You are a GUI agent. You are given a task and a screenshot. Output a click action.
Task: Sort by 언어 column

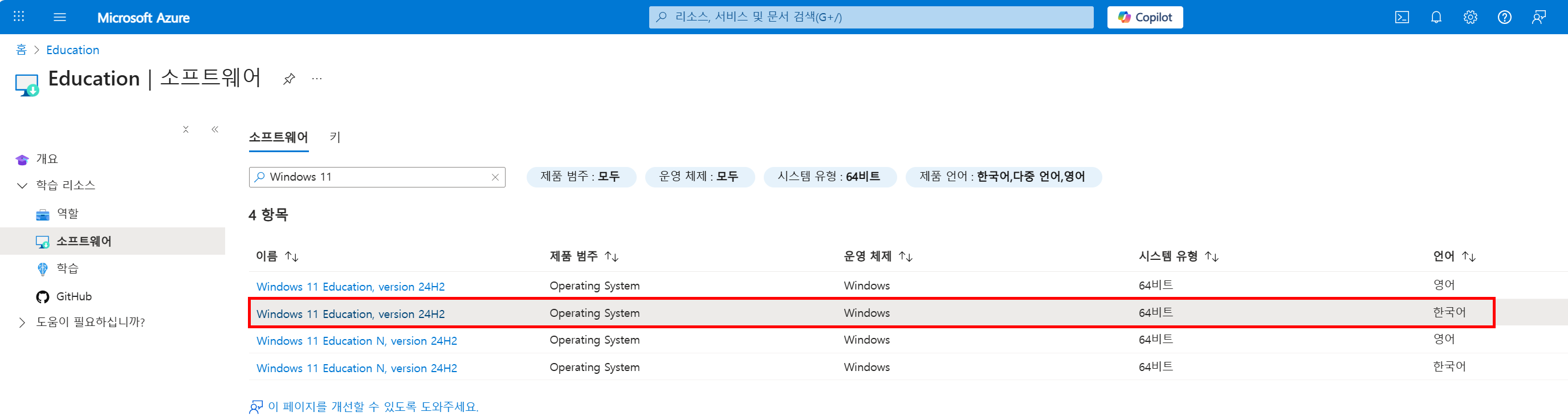pyautogui.click(x=1454, y=256)
